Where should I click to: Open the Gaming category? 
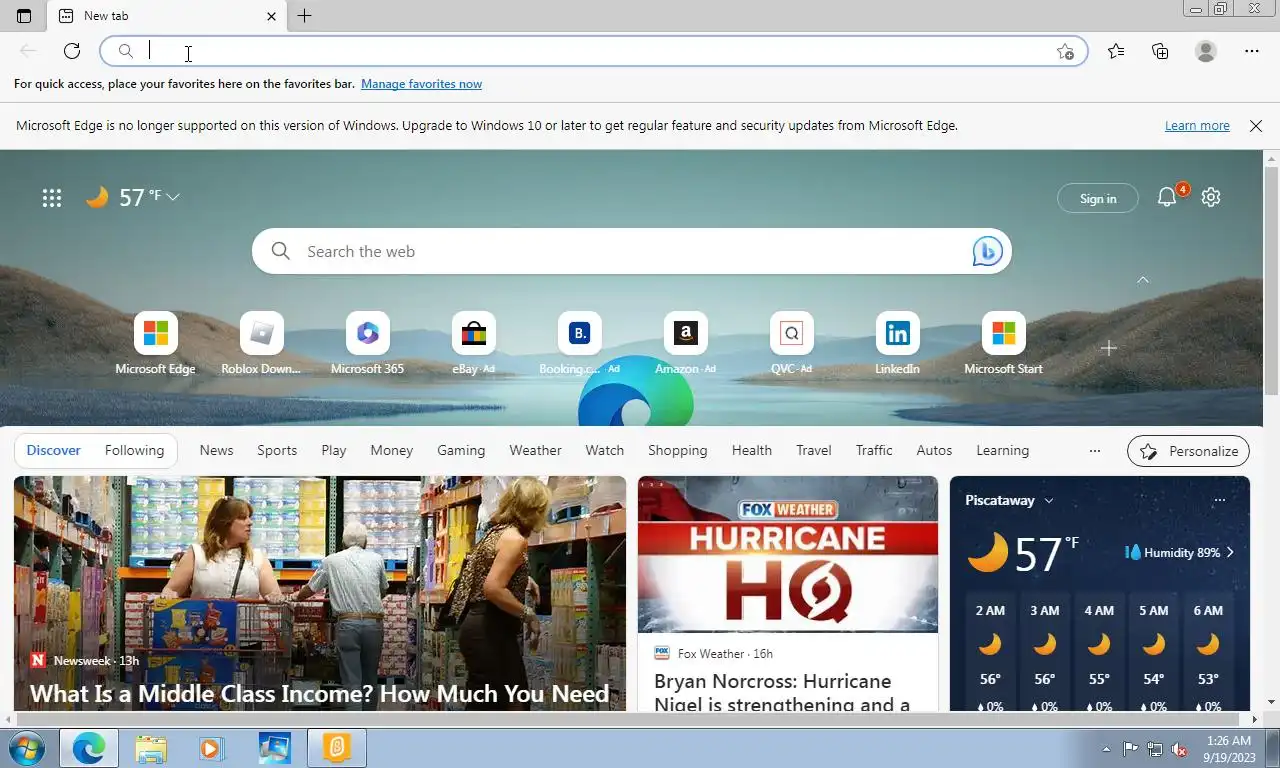(x=461, y=450)
